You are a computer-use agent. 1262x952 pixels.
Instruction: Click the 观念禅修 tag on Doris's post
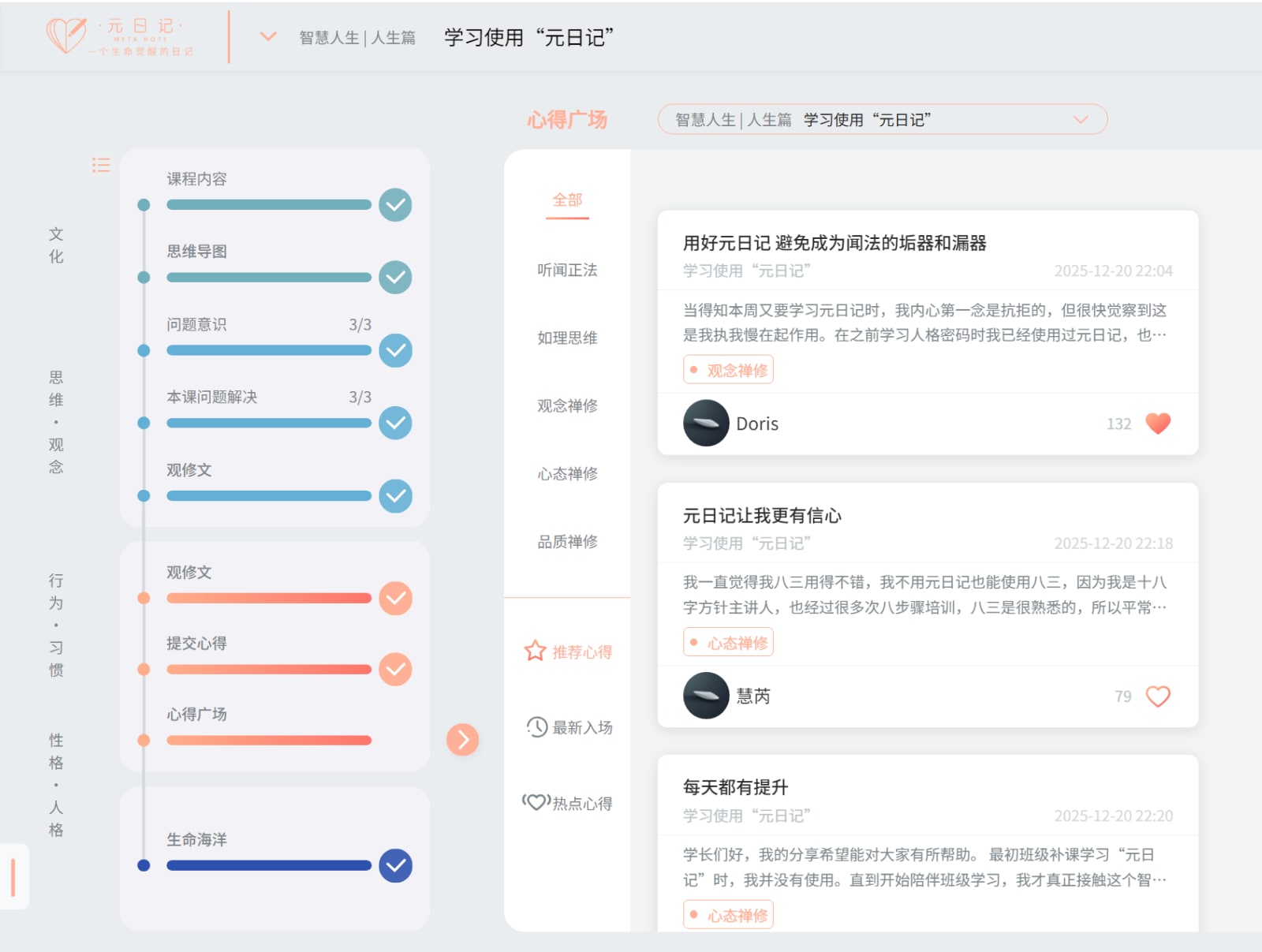click(x=728, y=370)
